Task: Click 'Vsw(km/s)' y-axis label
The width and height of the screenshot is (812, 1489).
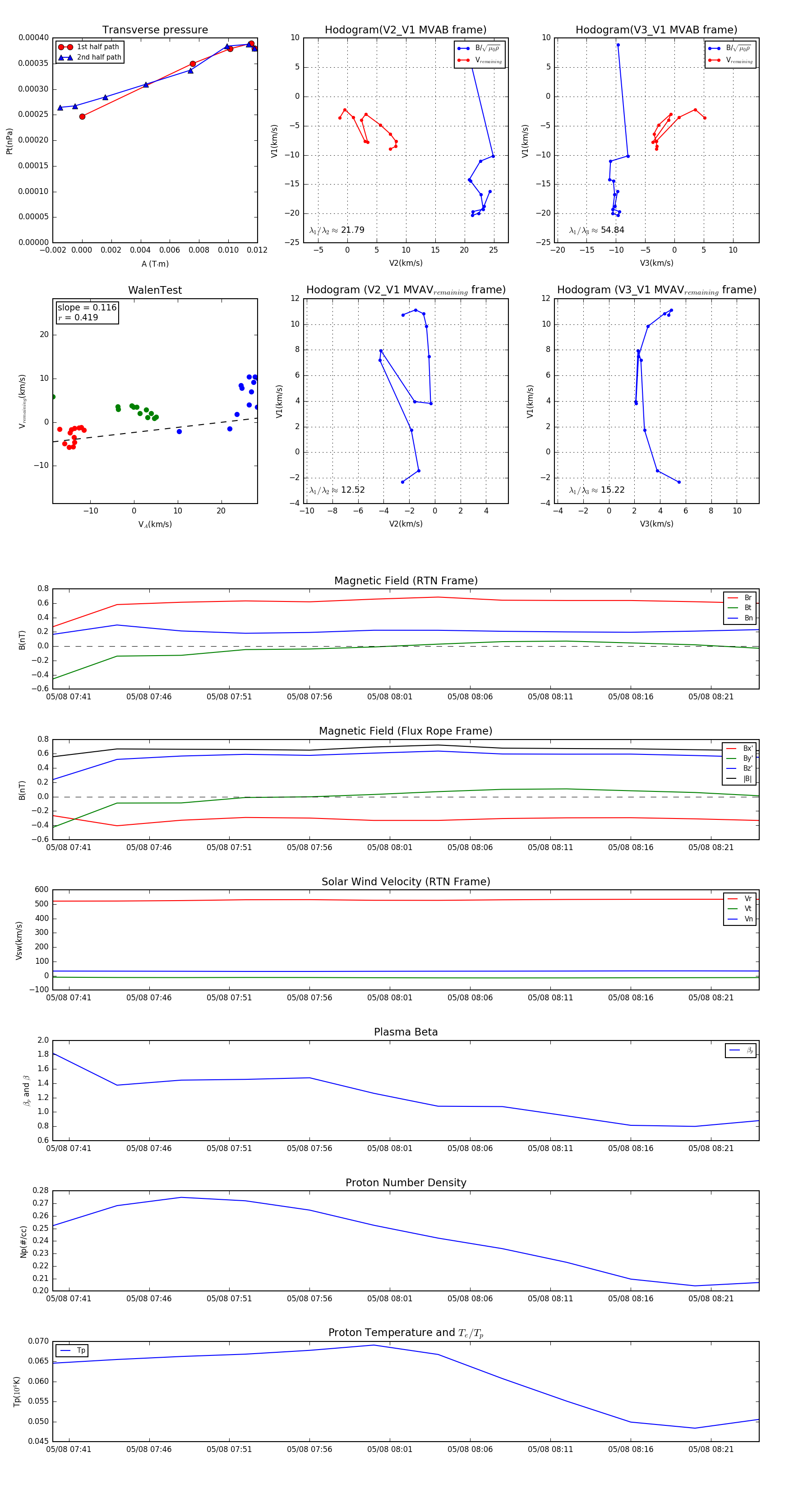Action: [19, 940]
